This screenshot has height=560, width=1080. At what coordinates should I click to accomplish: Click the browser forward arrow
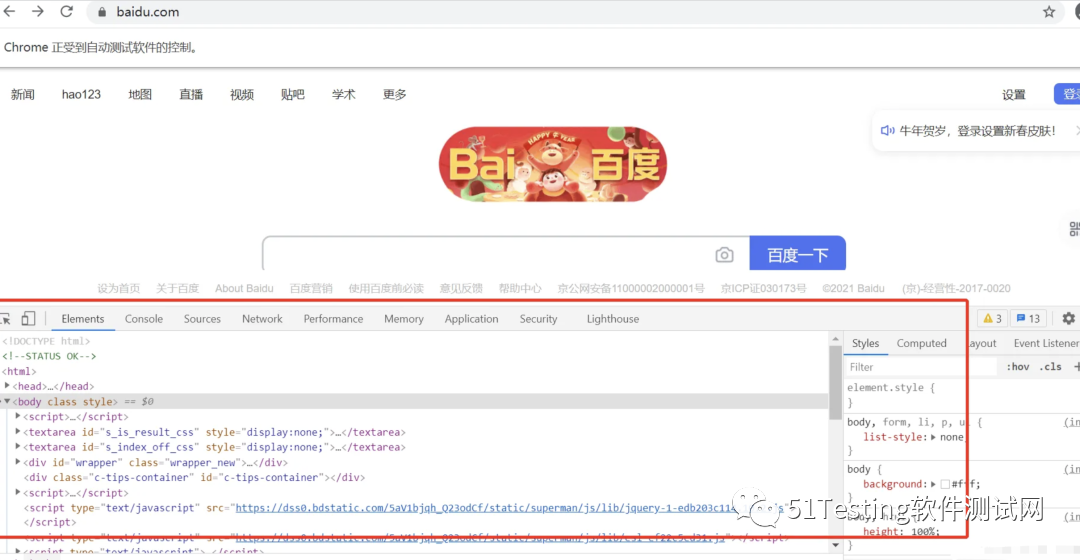tap(38, 12)
